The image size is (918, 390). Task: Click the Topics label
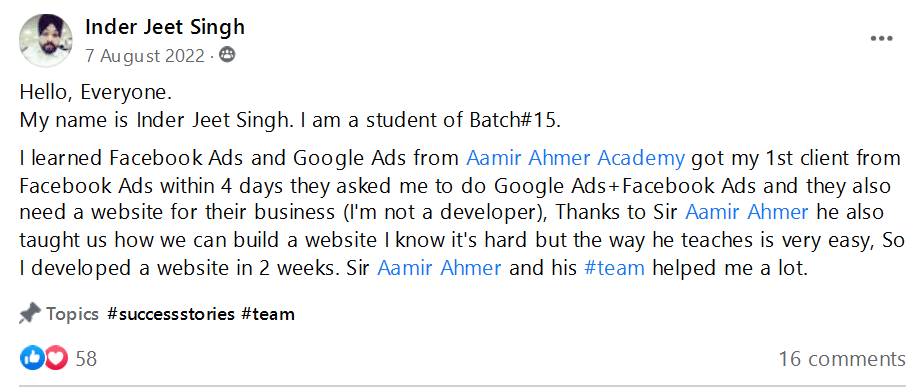point(73,314)
